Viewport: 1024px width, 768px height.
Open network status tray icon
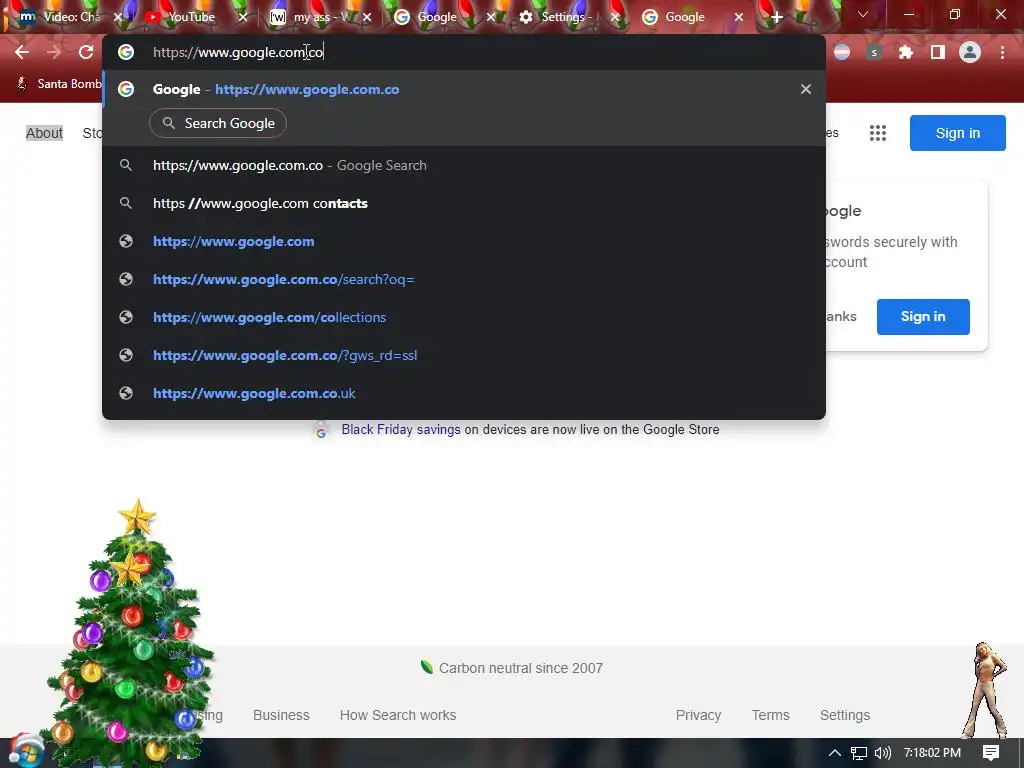[x=859, y=753]
